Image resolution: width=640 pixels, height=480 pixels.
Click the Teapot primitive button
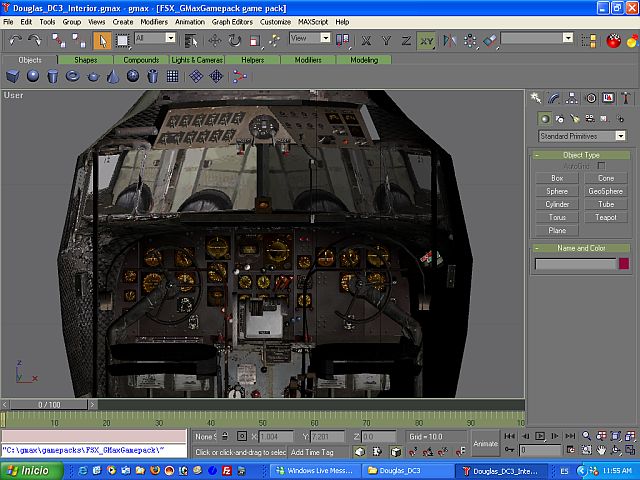[605, 217]
